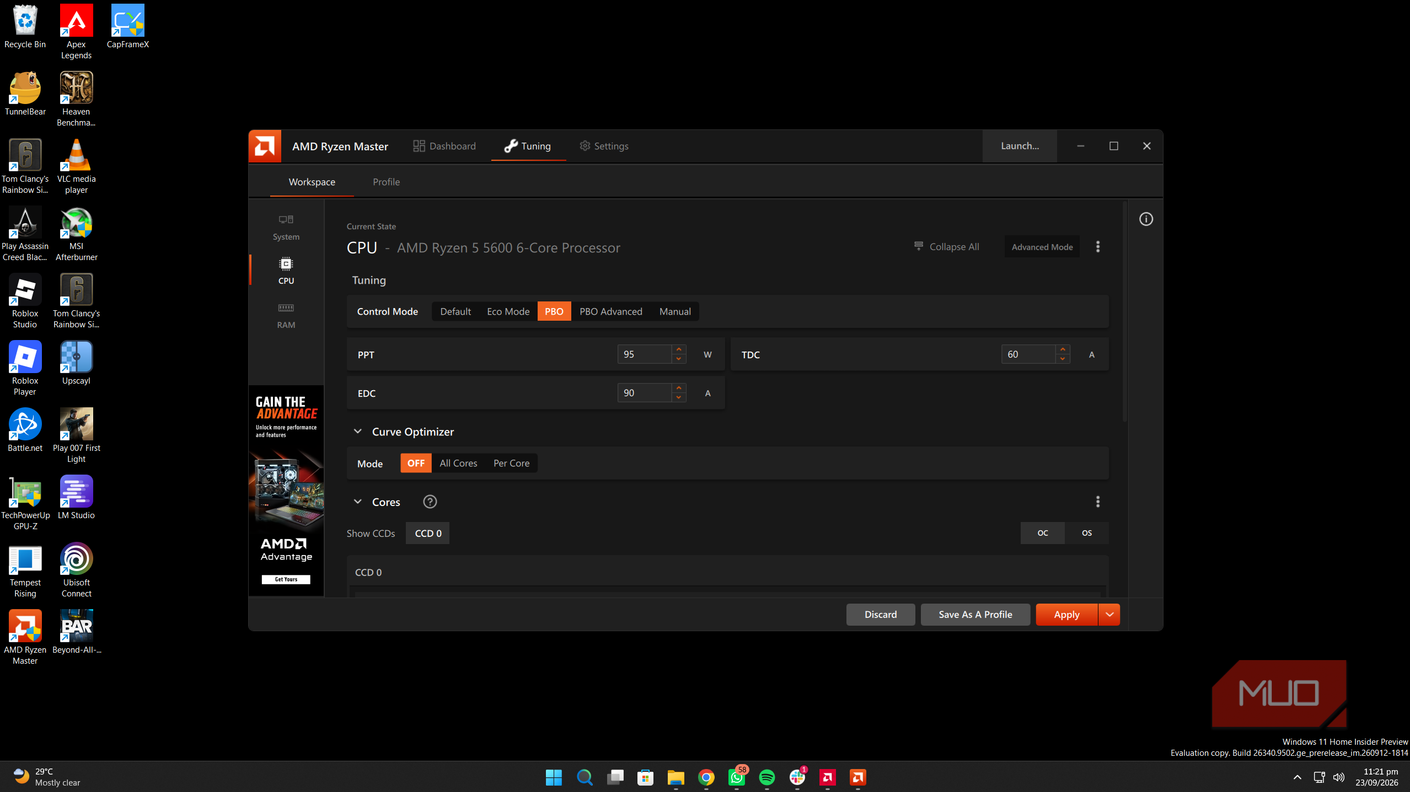
Task: Click the AMD Ryzen Master logo icon
Action: [265, 146]
